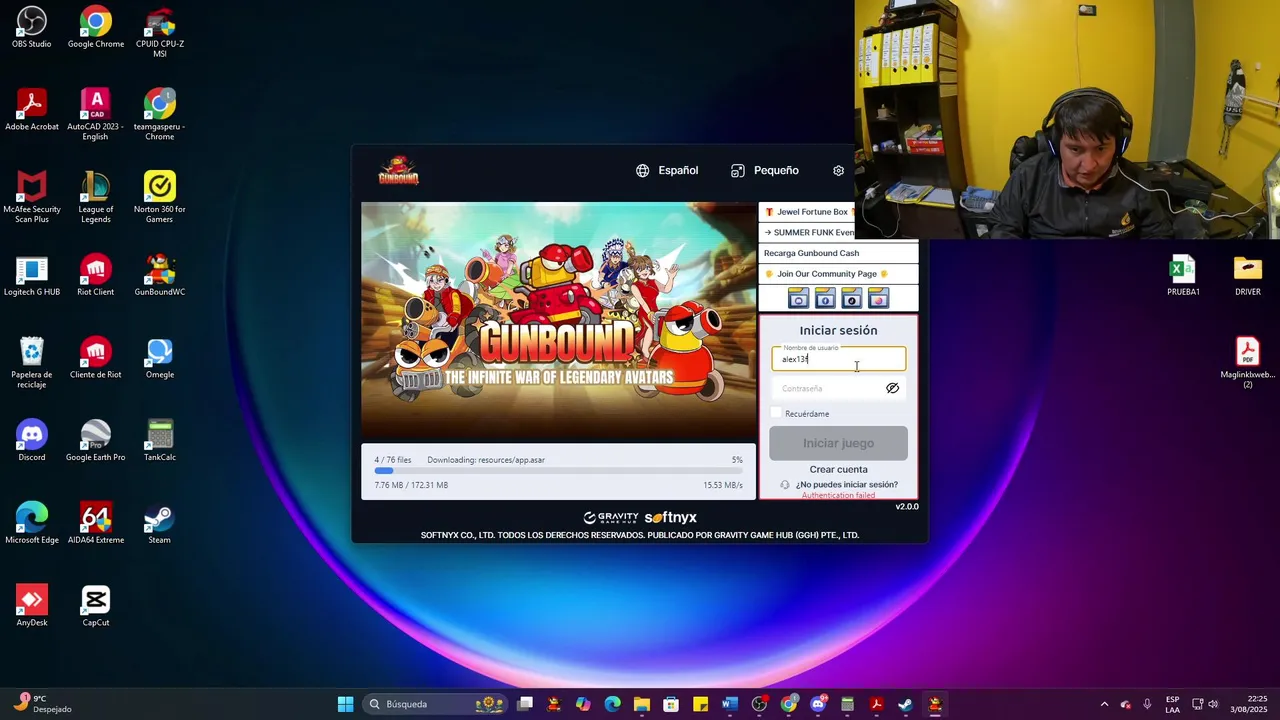Open Maglinktsweb PDF file on desktop
1280x720 pixels.
1248,363
